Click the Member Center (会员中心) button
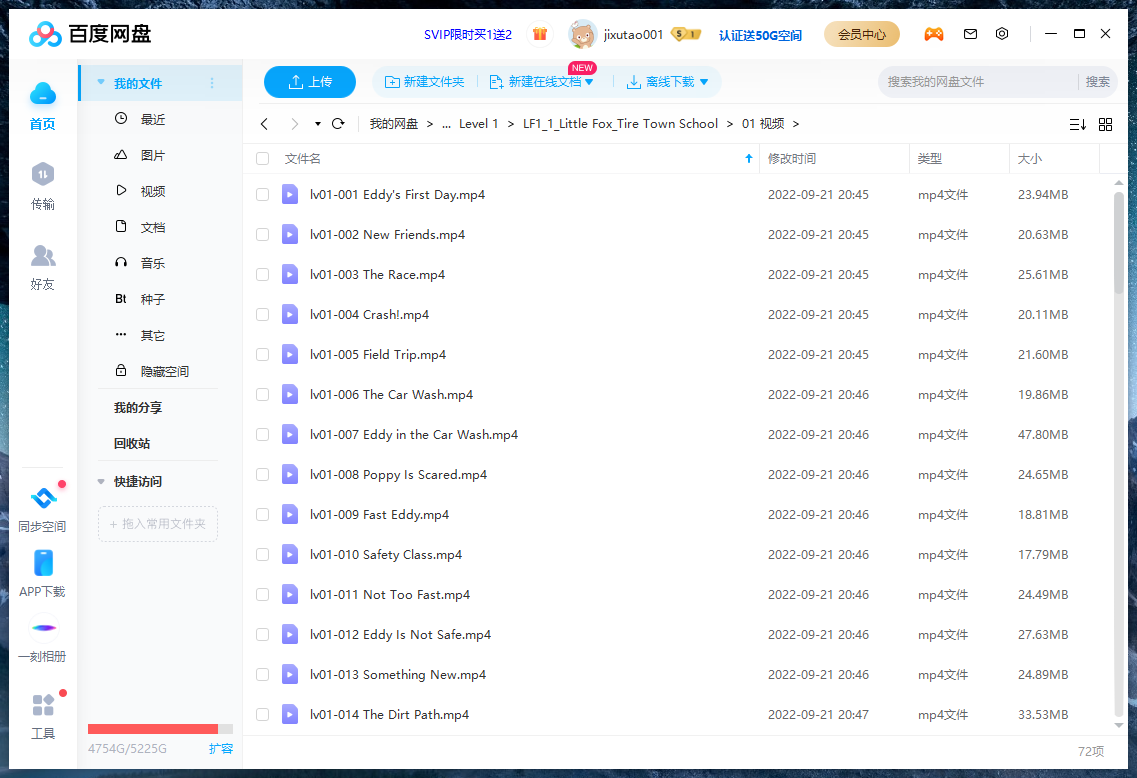Image resolution: width=1137 pixels, height=778 pixels. tap(861, 34)
